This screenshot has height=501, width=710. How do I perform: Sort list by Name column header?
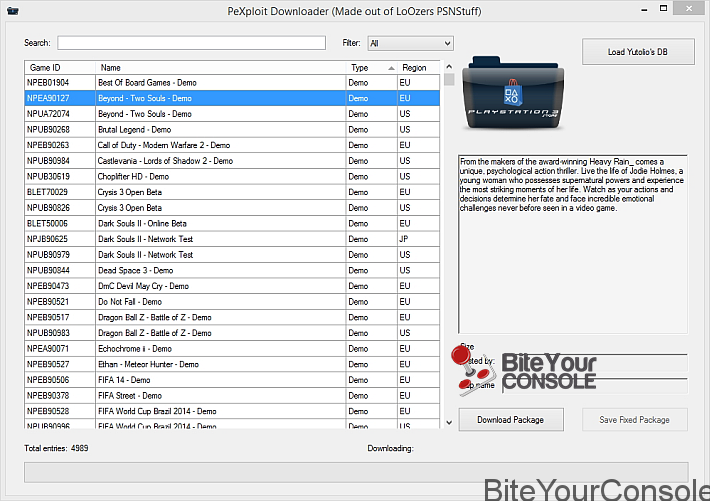coord(221,67)
